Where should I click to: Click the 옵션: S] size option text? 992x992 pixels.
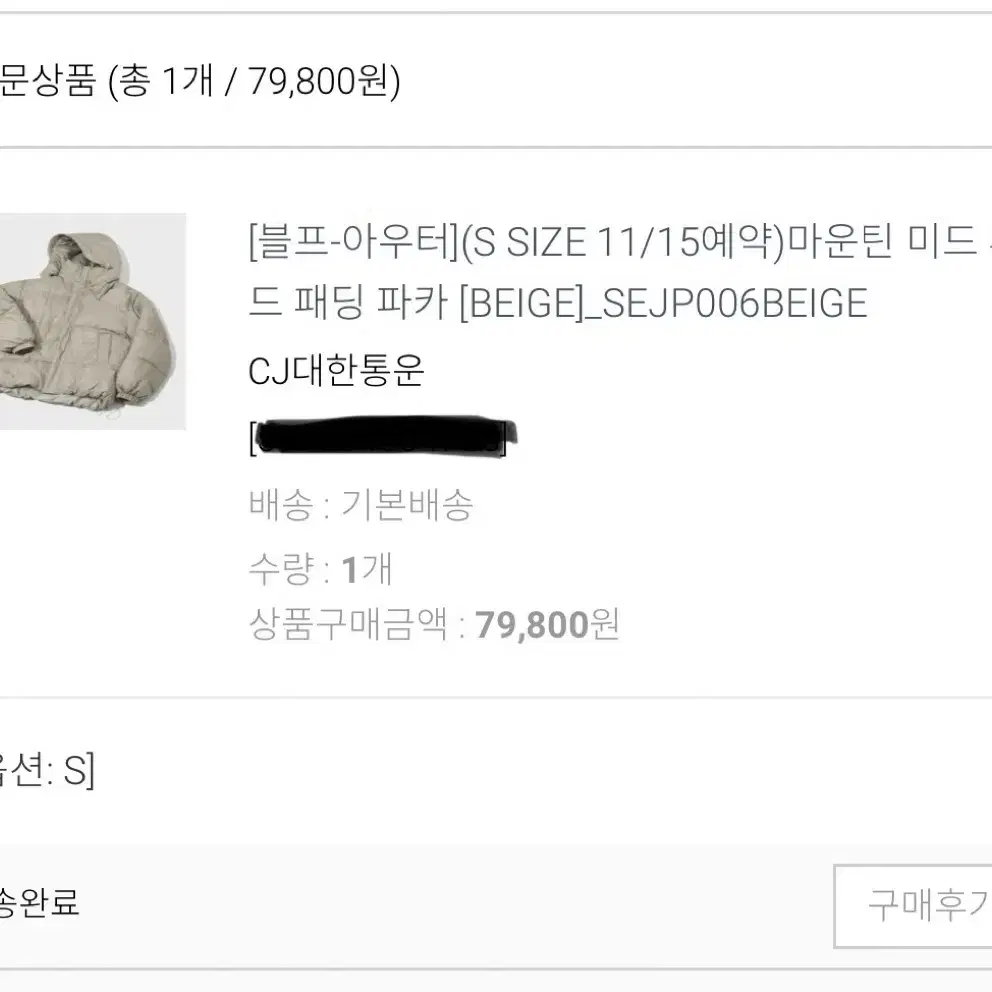pos(47,770)
